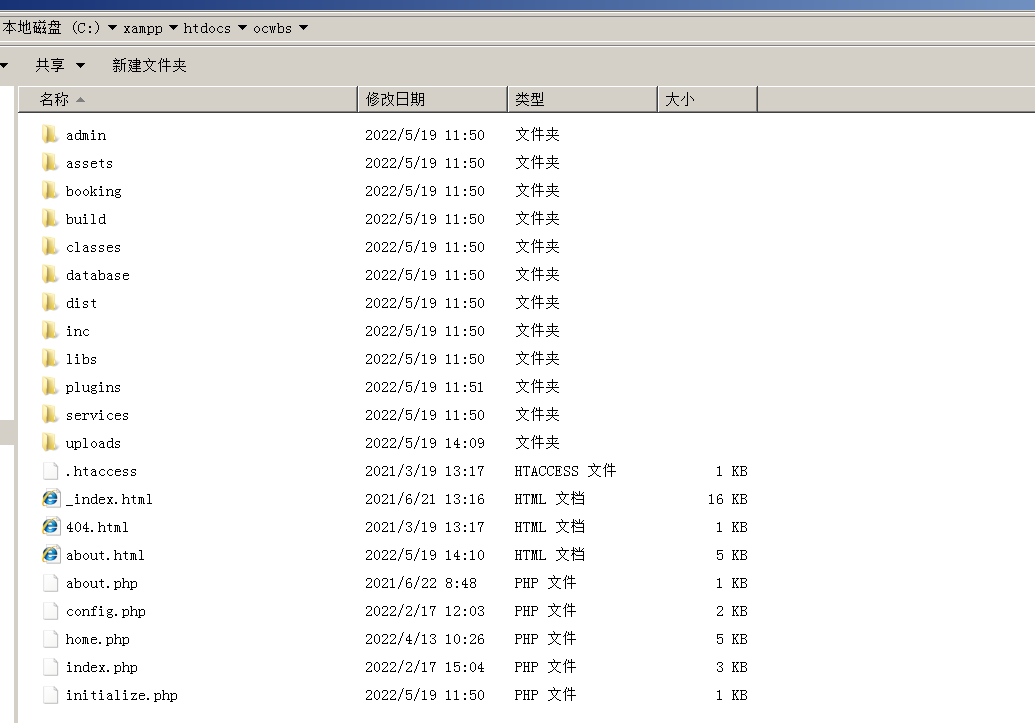1035x723 pixels.
Task: Click the 16 KB size cell
Action: [727, 499]
